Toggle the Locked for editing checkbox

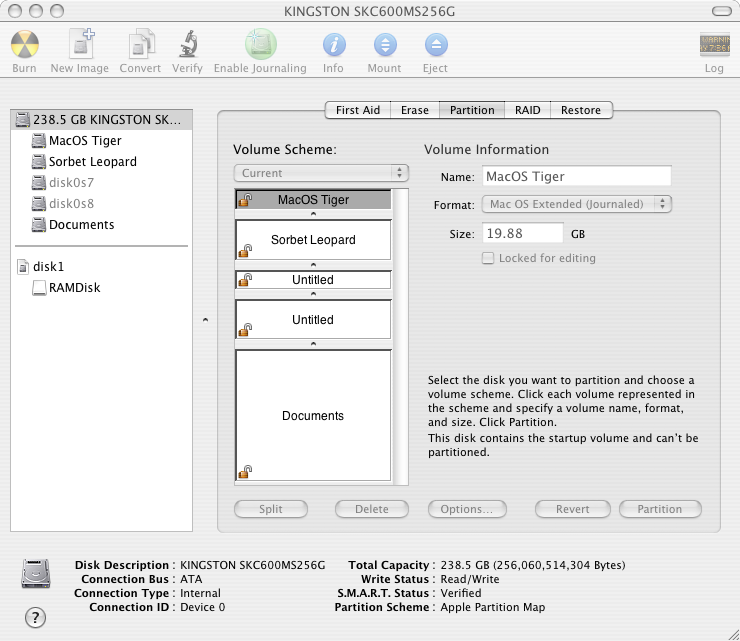[x=488, y=258]
